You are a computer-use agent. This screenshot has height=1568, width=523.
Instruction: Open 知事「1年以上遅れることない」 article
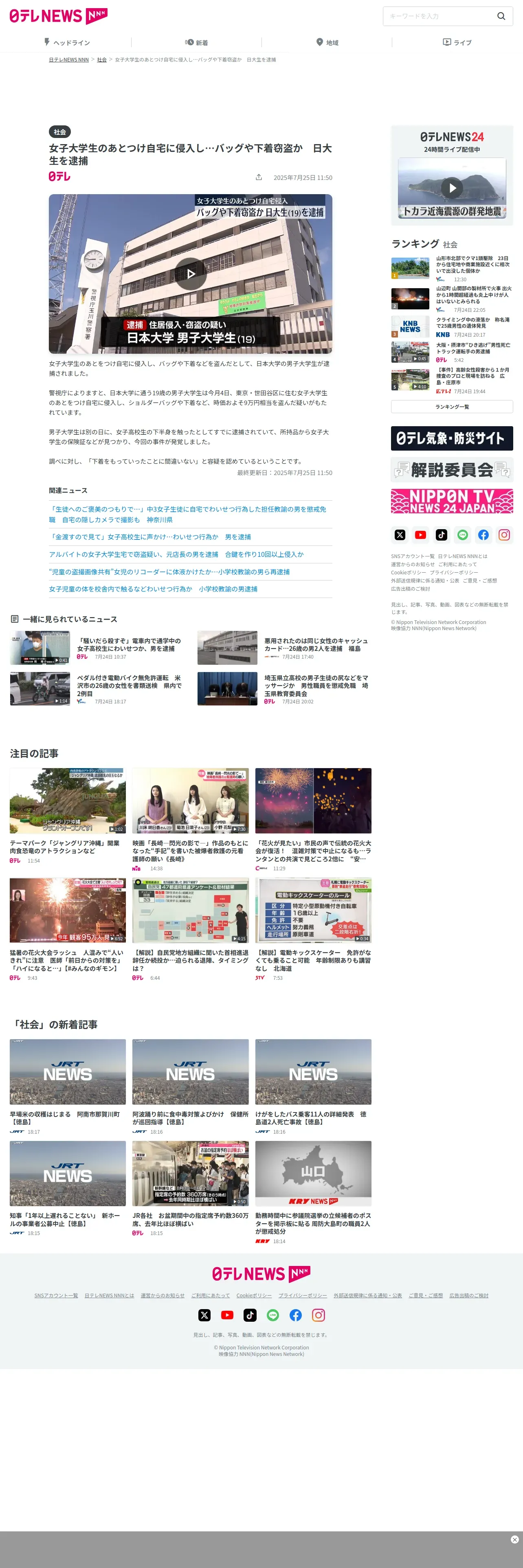68,1219
